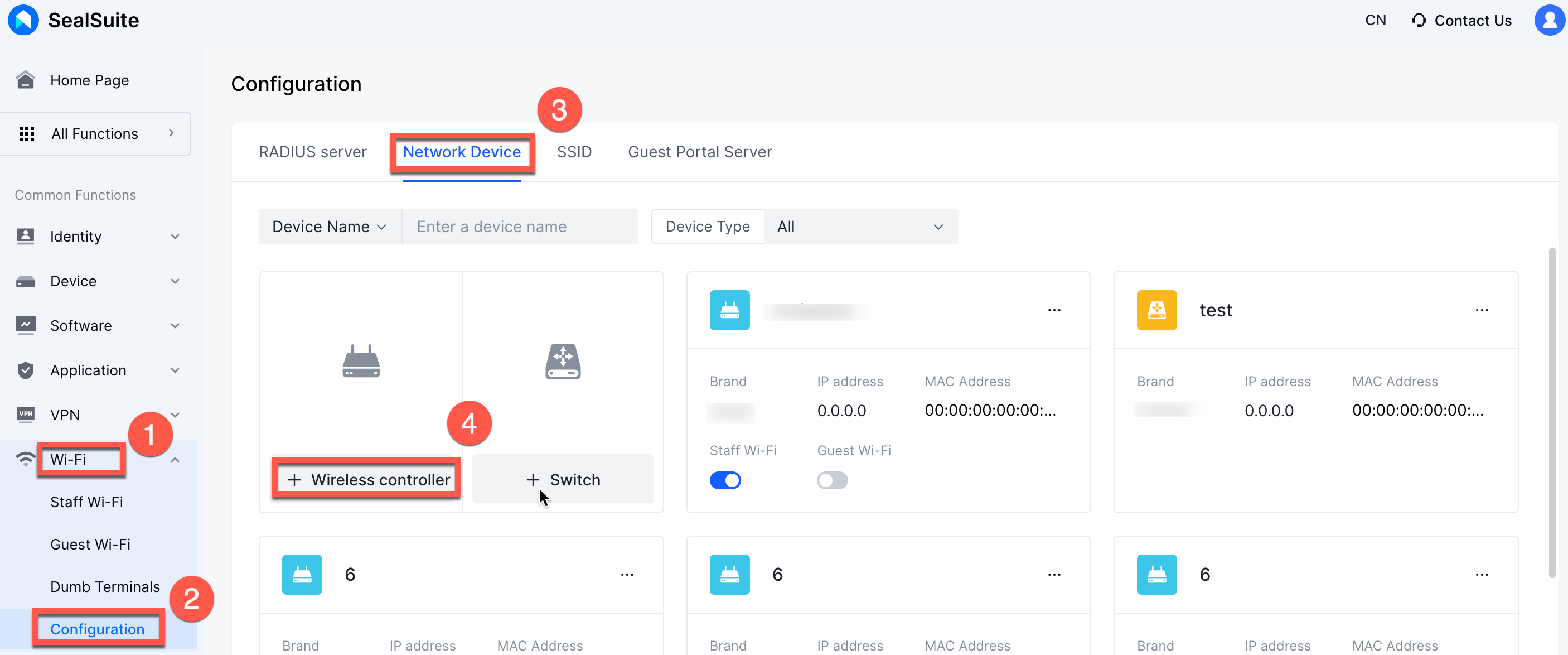Open Dumb Terminals in sidebar
The width and height of the screenshot is (1568, 655).
[x=105, y=587]
